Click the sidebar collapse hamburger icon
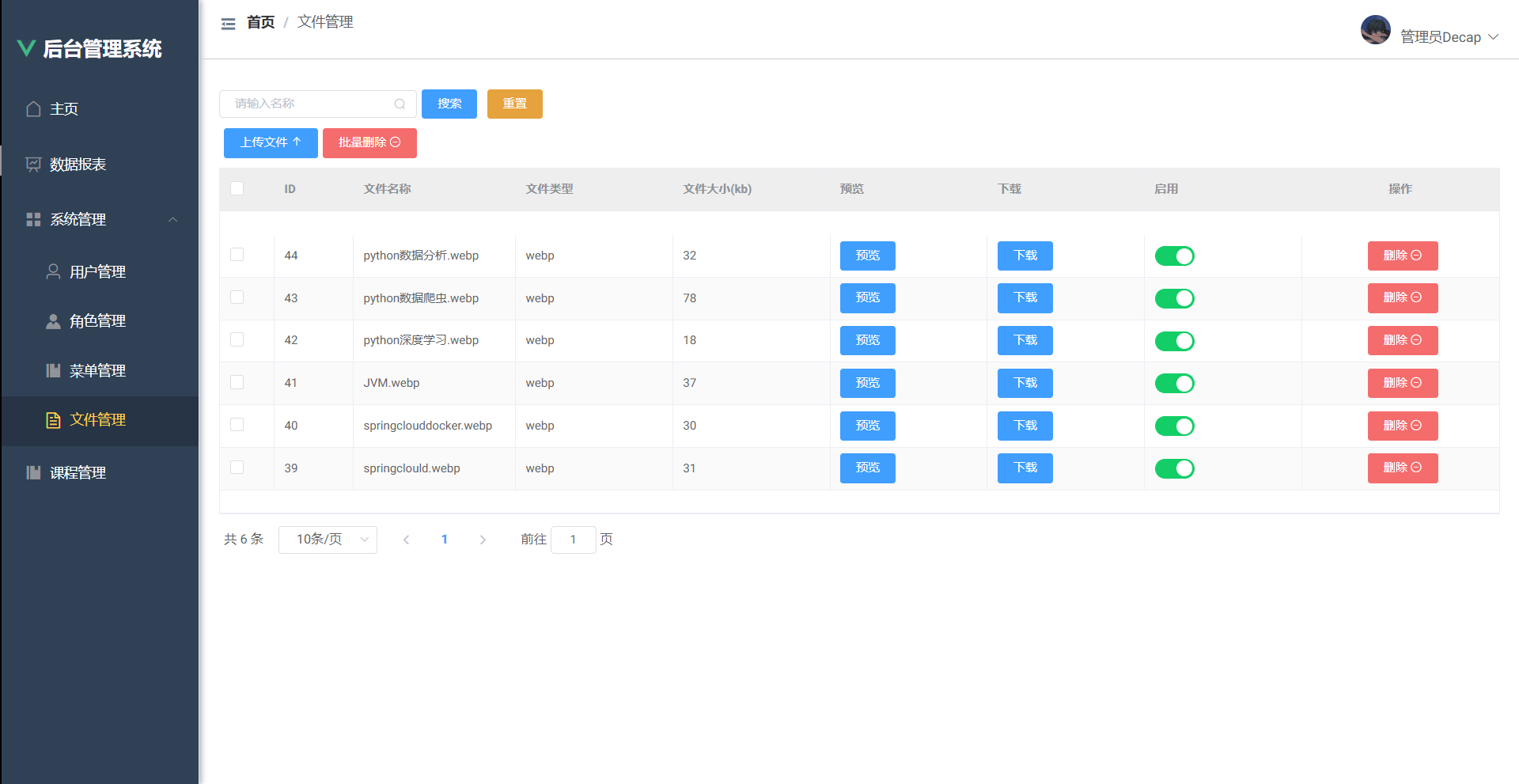The image size is (1519, 784). (228, 23)
